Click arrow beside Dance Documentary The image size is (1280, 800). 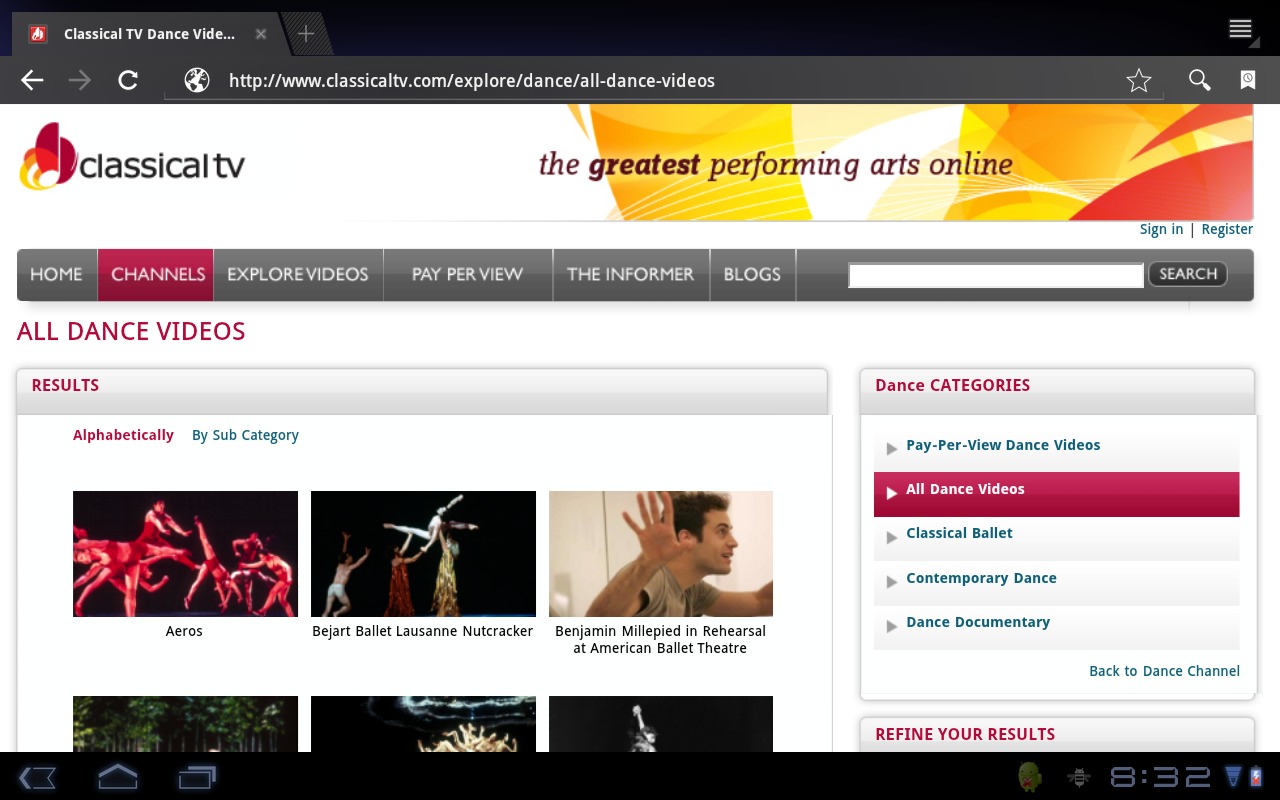coord(891,626)
